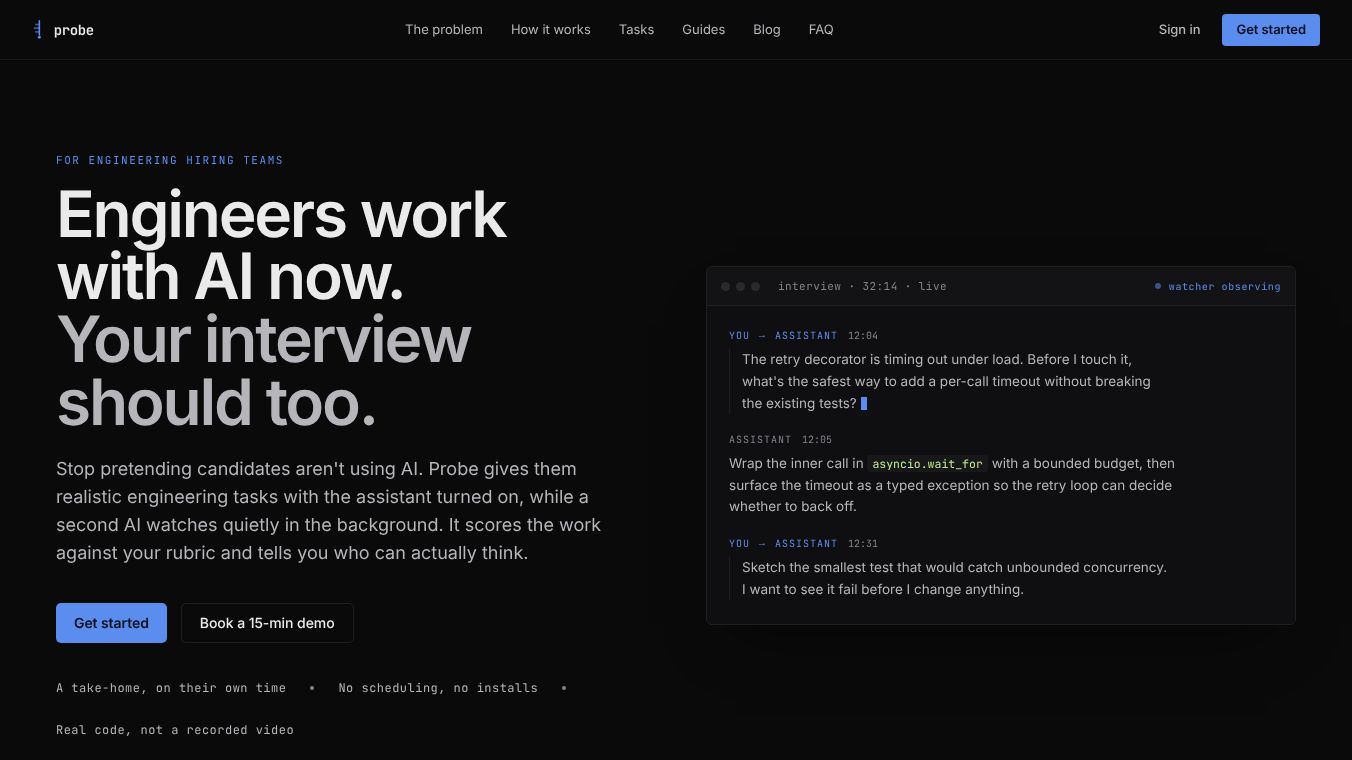Open The problem nav item
1352x760 pixels.
pyautogui.click(x=444, y=30)
